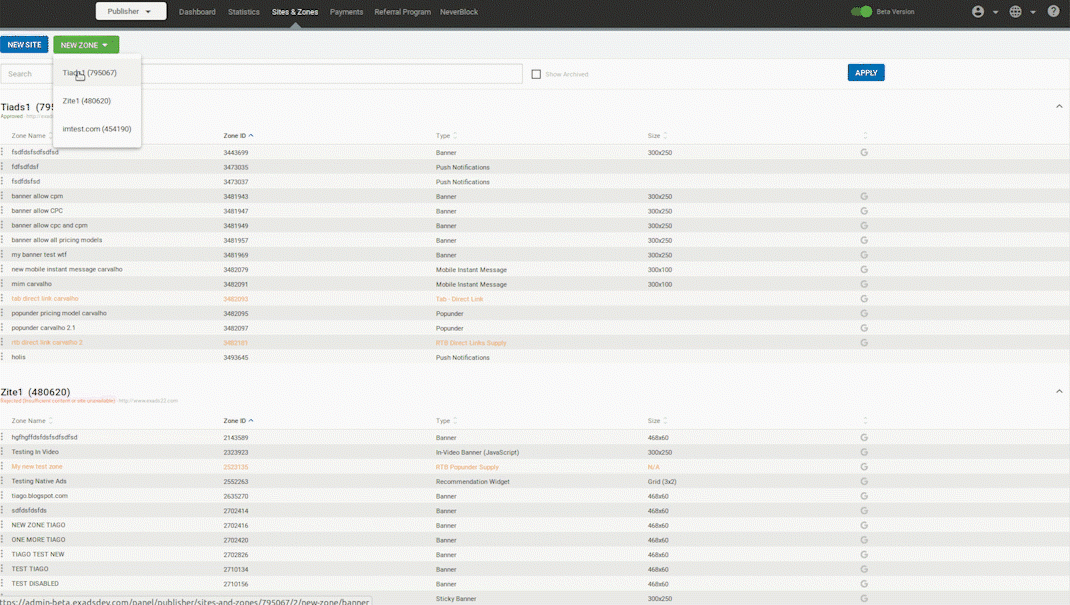Image resolution: width=1070 pixels, height=605 pixels.
Task: Open the help question mark icon
Action: click(1053, 12)
